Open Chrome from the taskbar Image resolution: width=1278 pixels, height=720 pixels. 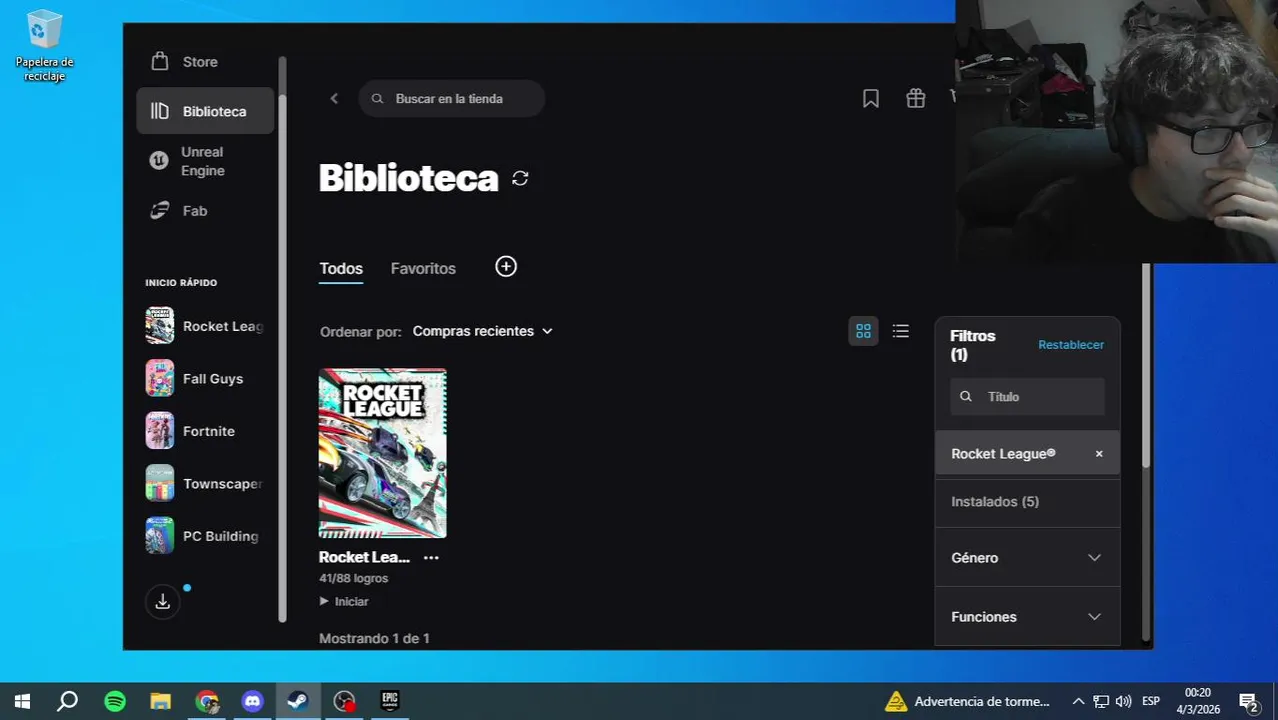(207, 701)
